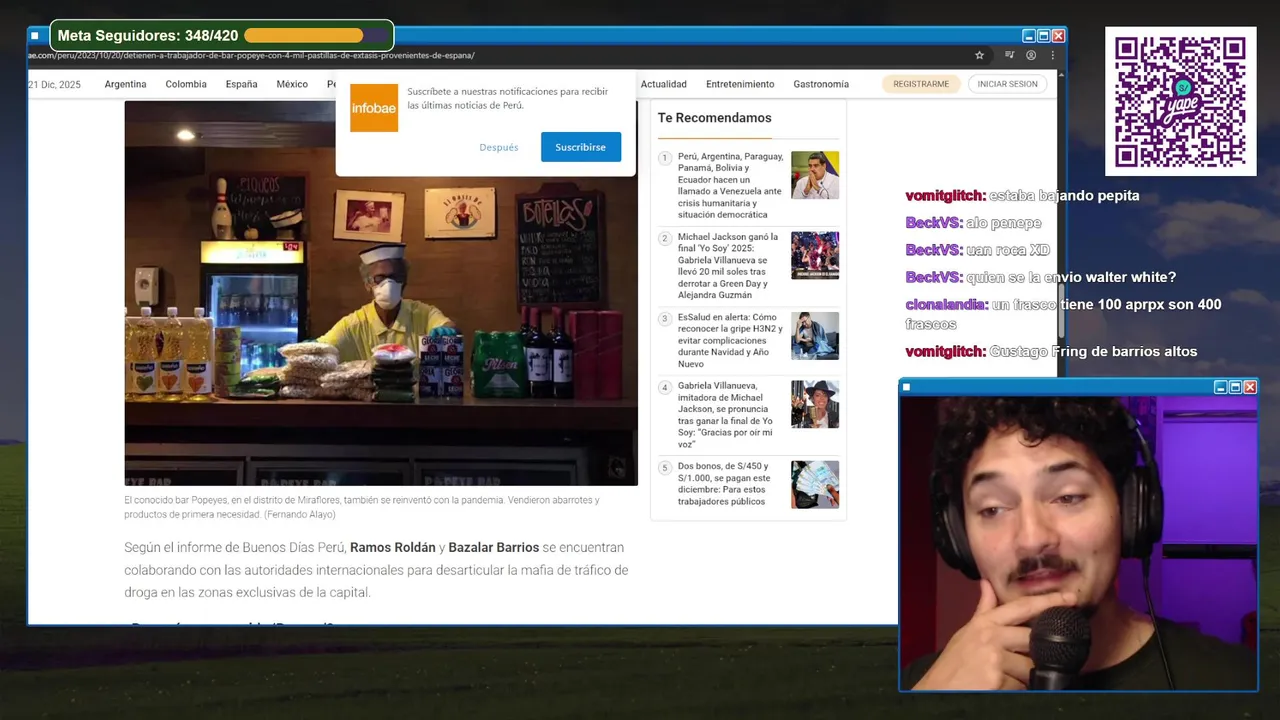Open the Entretenimiento section

coord(740,84)
